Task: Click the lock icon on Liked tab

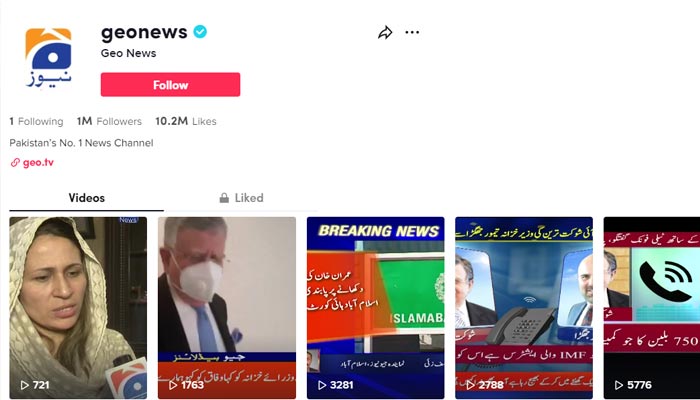Action: coord(224,198)
